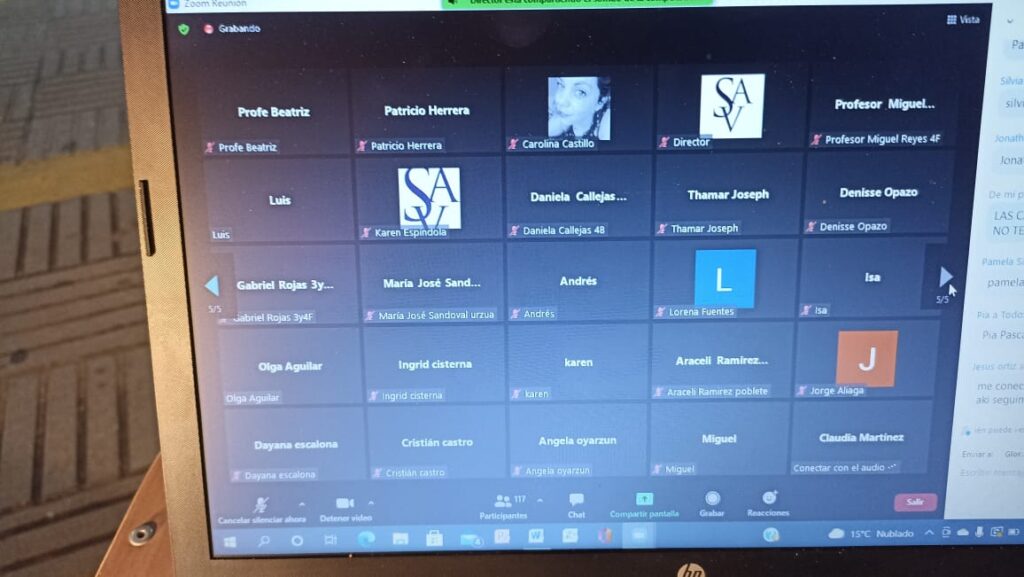
Task: Click the green encryption shield icon
Action: pyautogui.click(x=184, y=29)
